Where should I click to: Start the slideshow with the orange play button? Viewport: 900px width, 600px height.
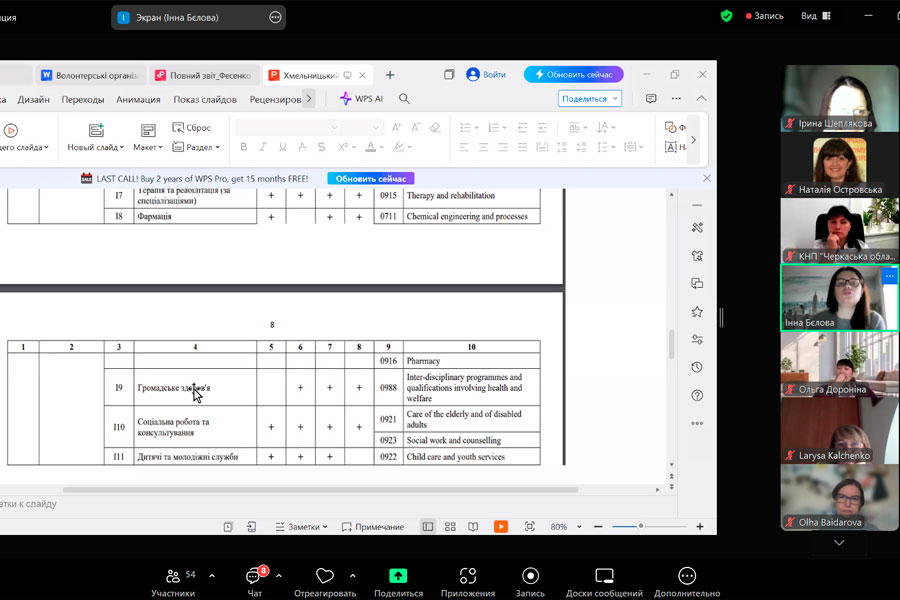[x=500, y=527]
